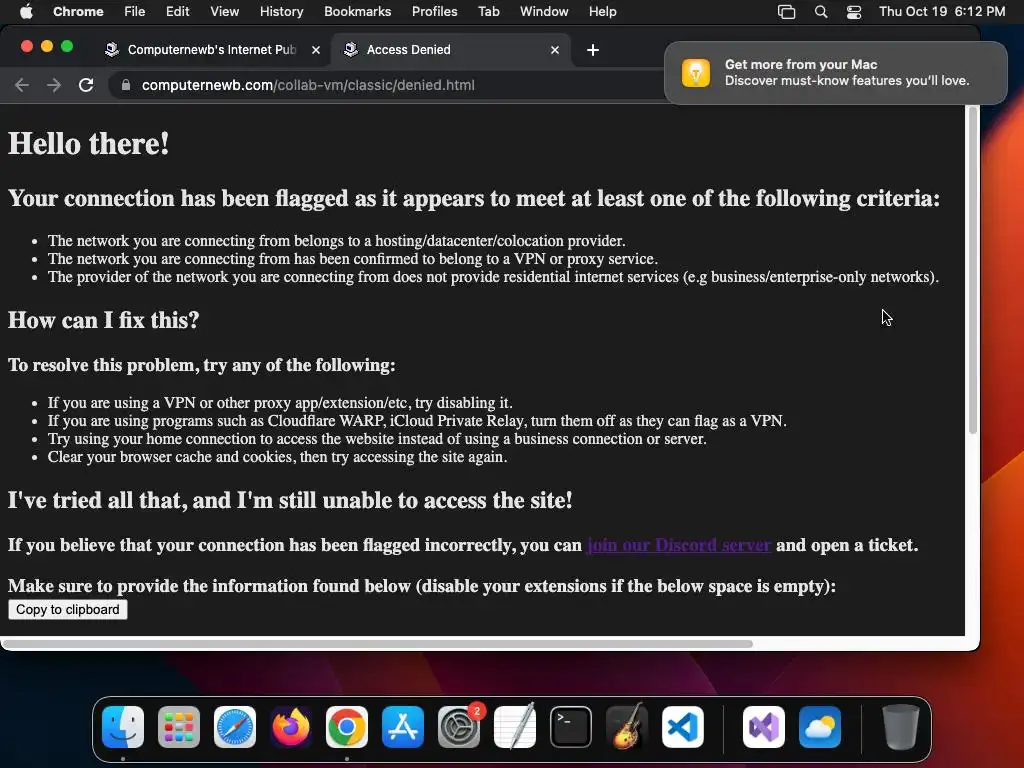The image size is (1024, 768).
Task: Open Spotlight search in menu bar
Action: pyautogui.click(x=821, y=12)
